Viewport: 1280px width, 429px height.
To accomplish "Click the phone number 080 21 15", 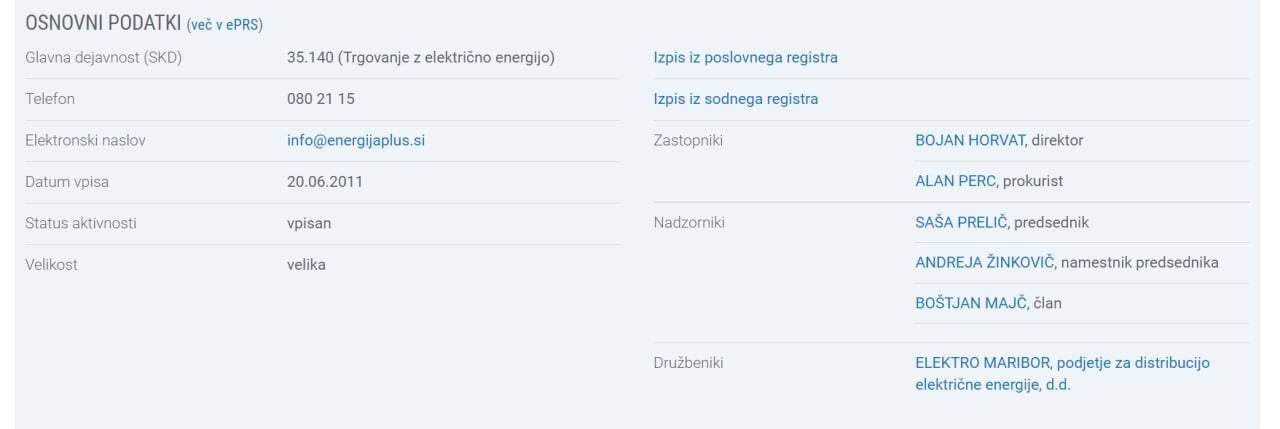I will click(320, 99).
